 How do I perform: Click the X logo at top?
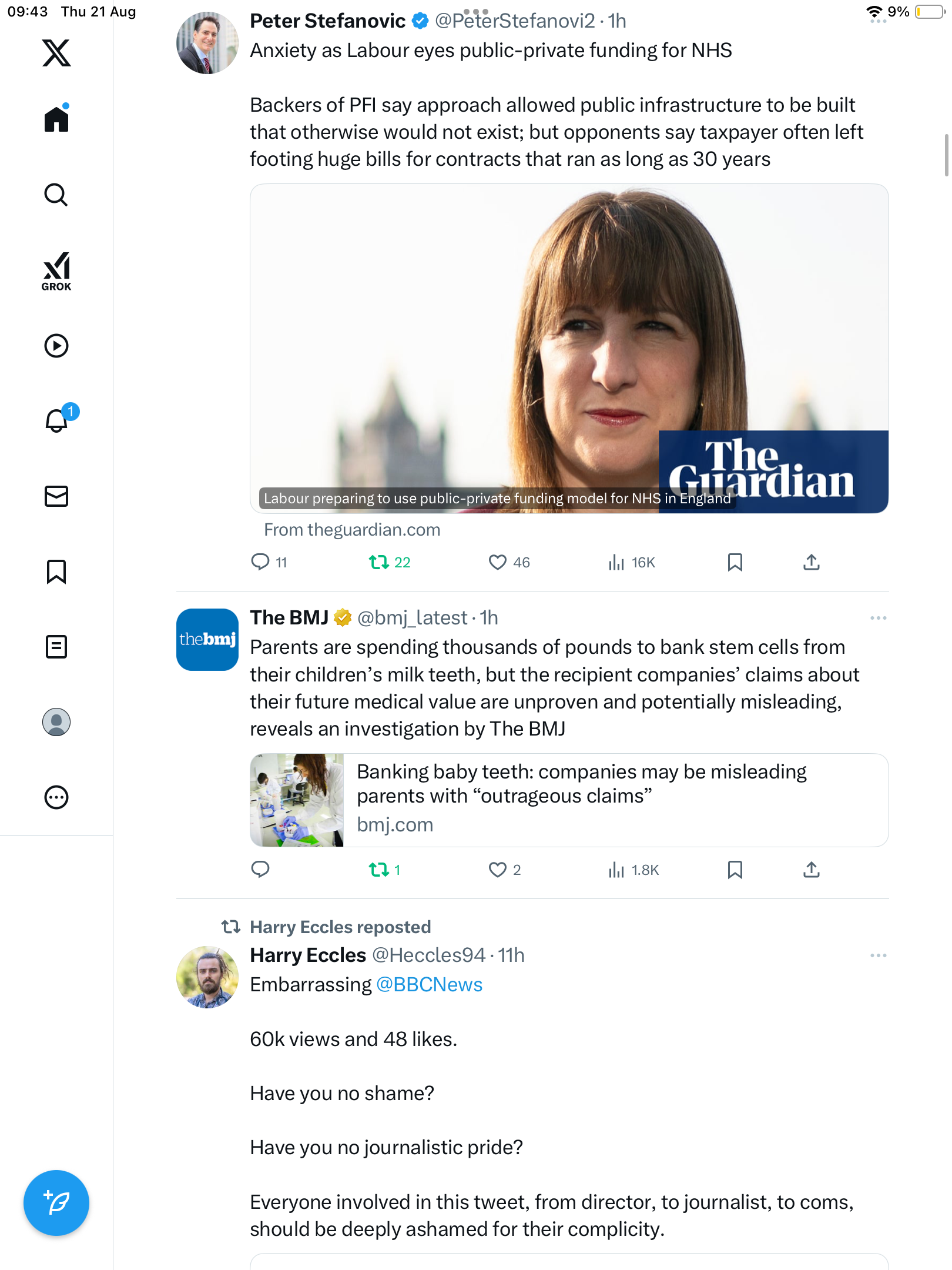56,53
